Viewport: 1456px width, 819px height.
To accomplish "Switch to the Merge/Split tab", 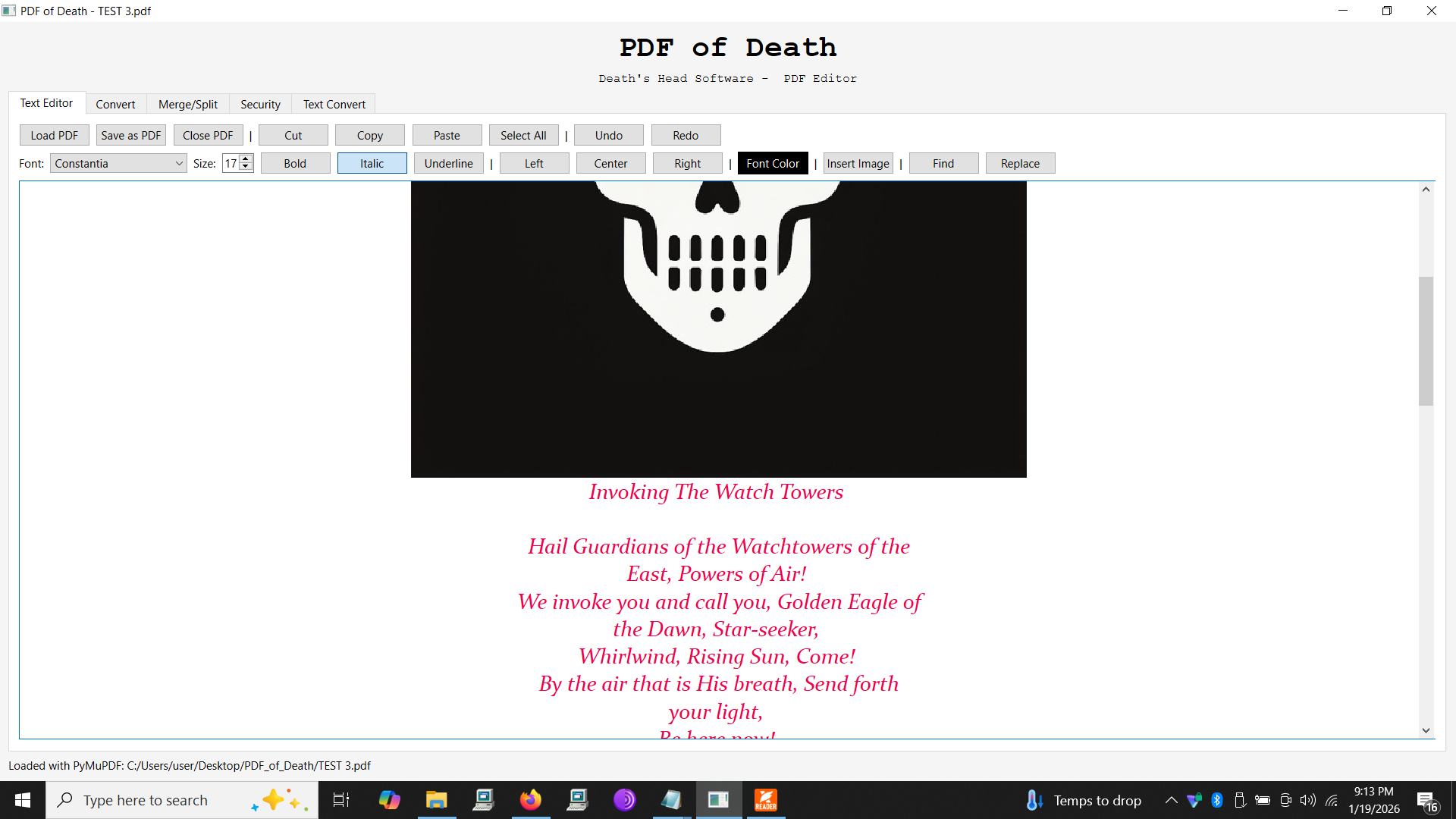I will [187, 104].
